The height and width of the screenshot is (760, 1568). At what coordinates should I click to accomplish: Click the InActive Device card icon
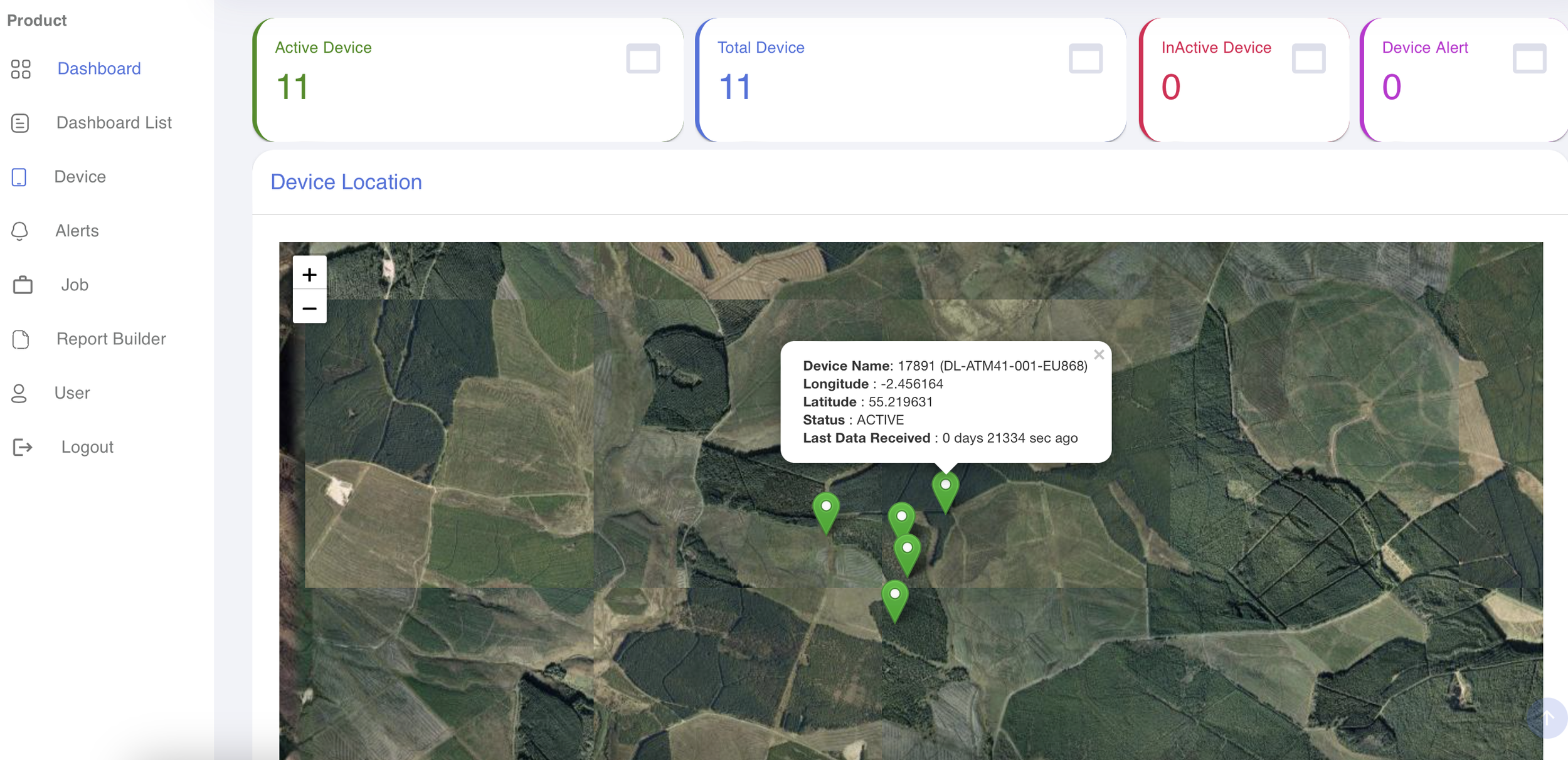tap(1308, 59)
